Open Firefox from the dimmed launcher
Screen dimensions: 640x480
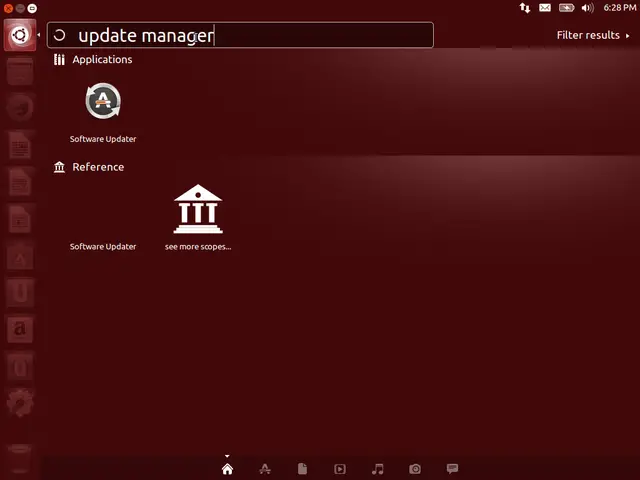pos(20,108)
